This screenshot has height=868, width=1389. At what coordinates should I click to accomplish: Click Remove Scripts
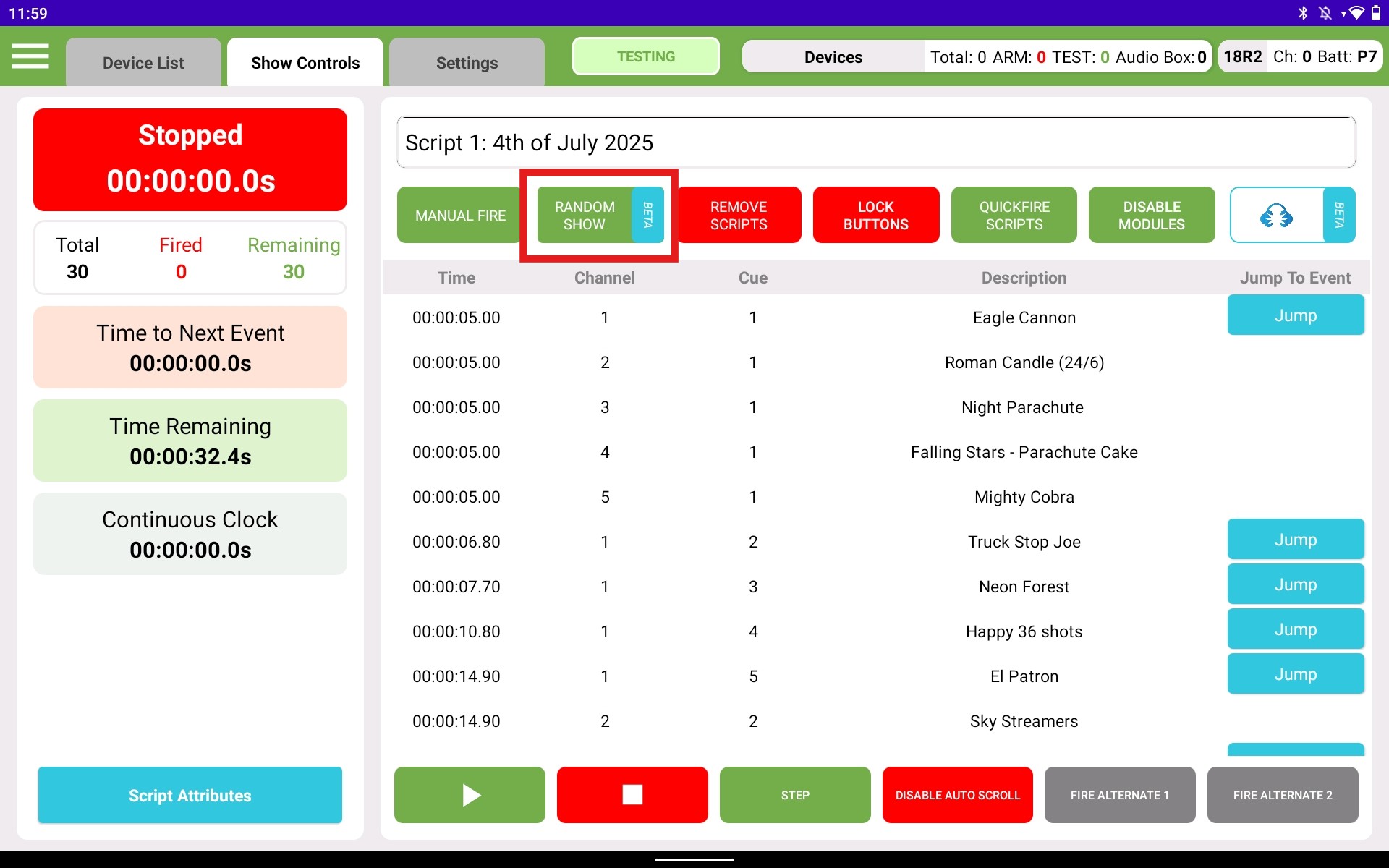(739, 214)
